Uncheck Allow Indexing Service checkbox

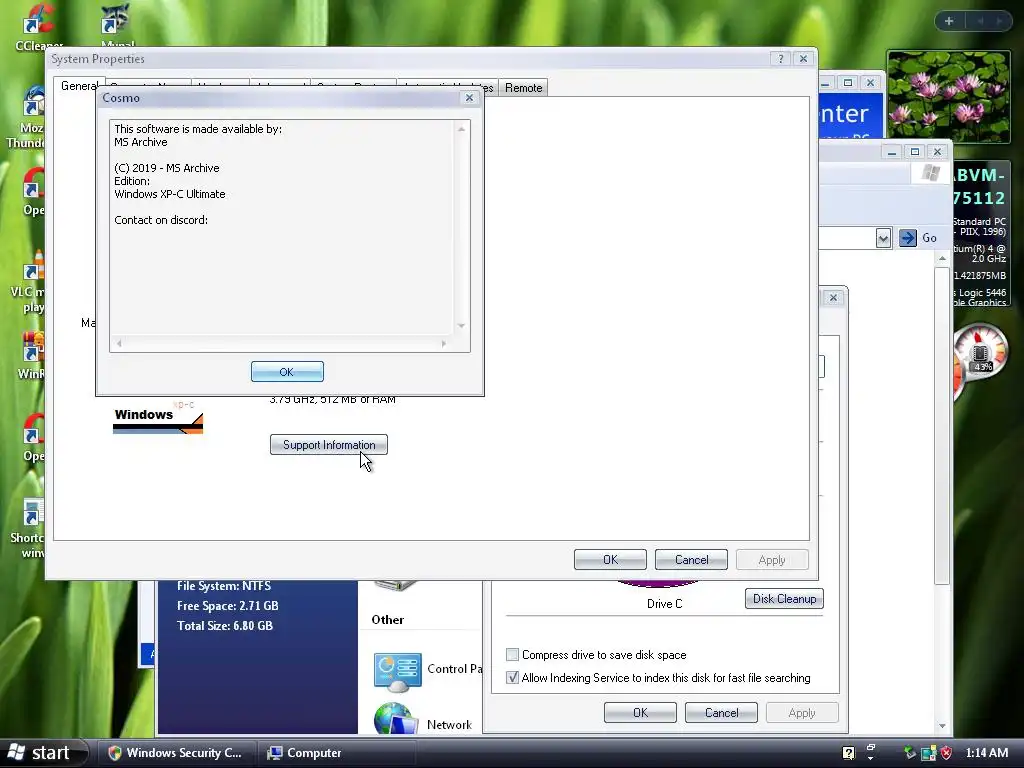[513, 678]
